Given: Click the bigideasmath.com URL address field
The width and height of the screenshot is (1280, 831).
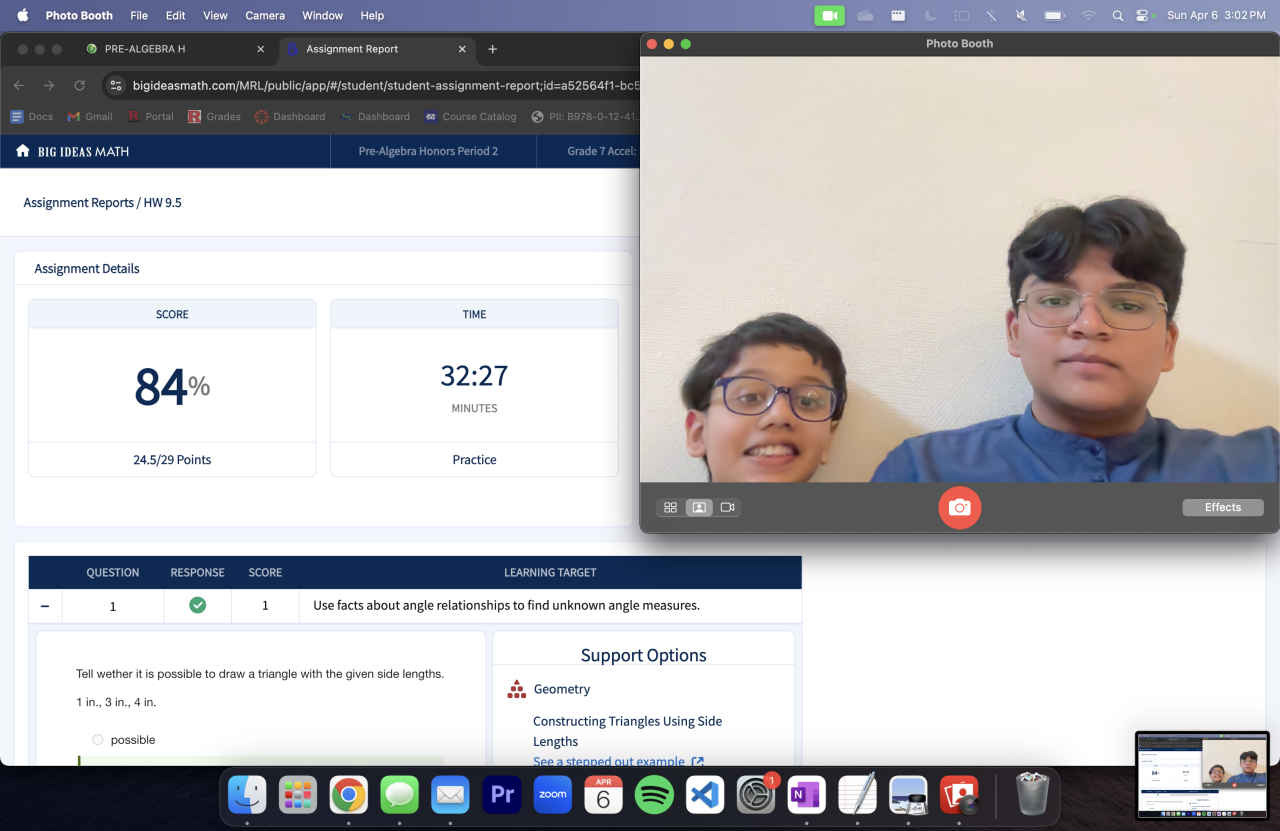Looking at the screenshot, I should click(385, 86).
